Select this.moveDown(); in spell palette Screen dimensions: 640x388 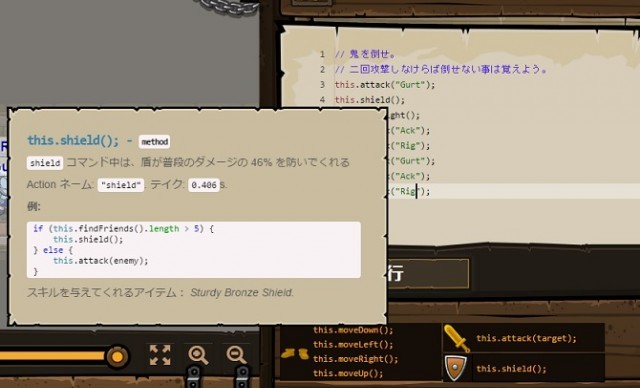tap(353, 330)
